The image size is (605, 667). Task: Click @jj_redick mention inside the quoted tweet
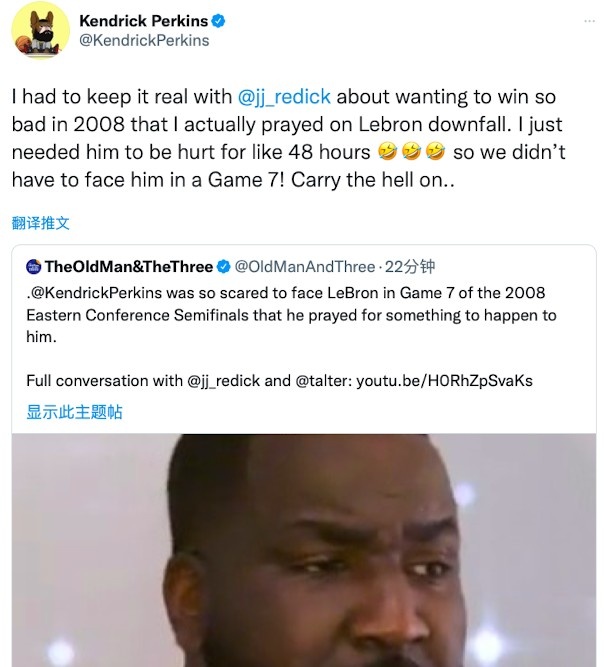[x=223, y=380]
